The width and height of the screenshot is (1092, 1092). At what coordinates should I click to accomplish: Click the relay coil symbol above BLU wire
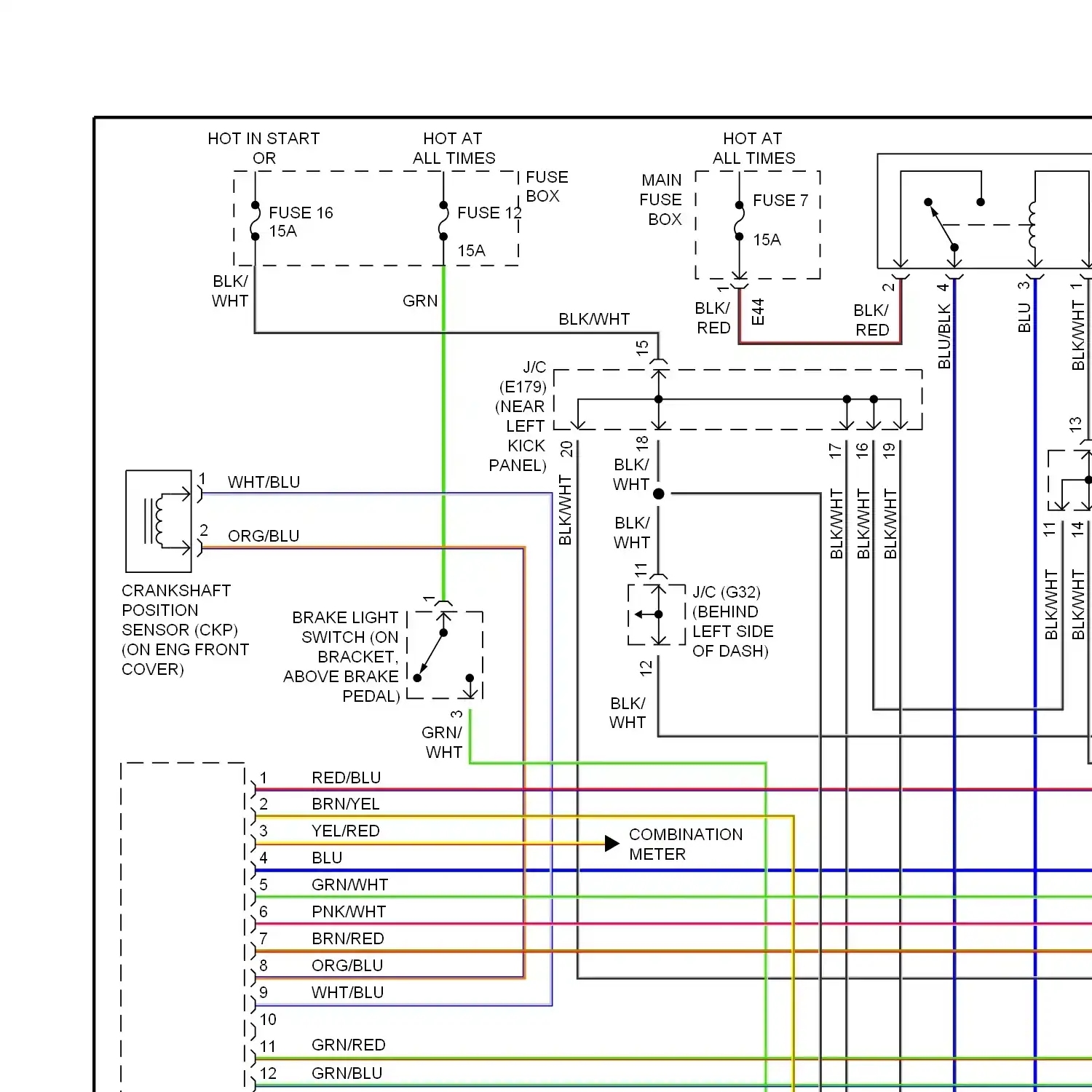(x=1032, y=226)
